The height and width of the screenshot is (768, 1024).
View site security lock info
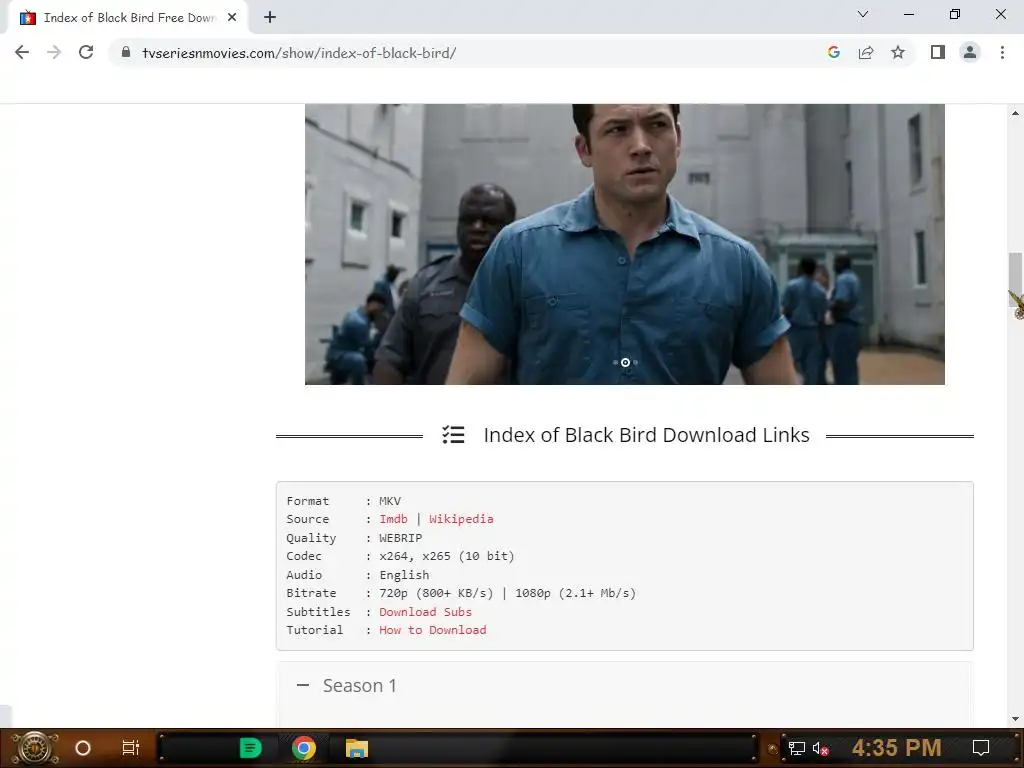(x=126, y=52)
